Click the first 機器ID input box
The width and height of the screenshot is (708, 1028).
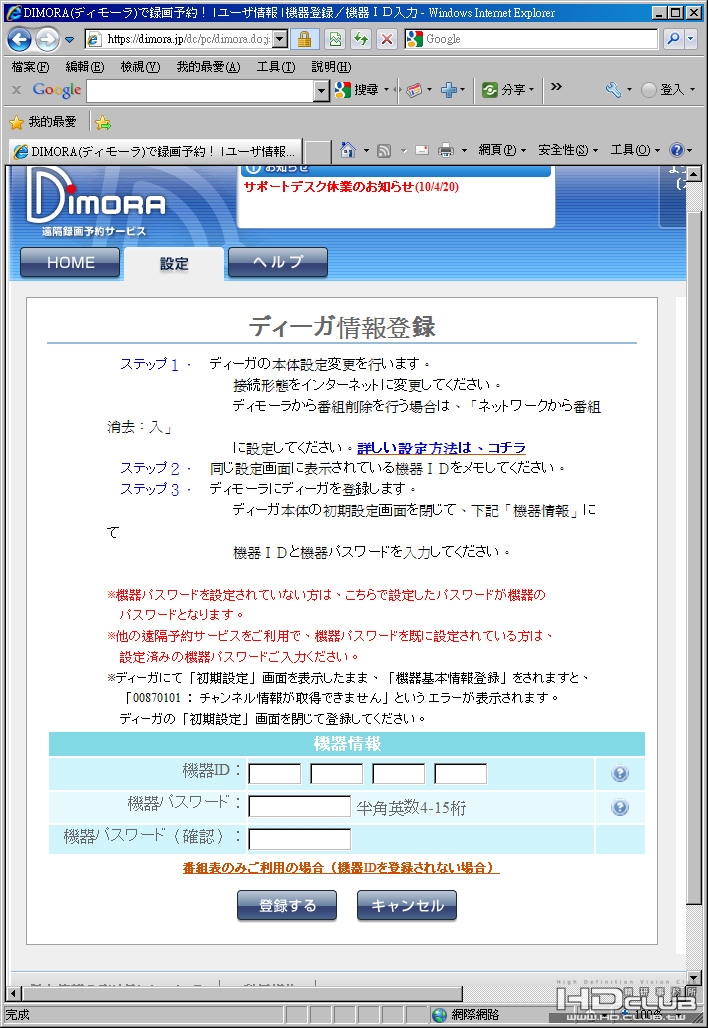275,774
